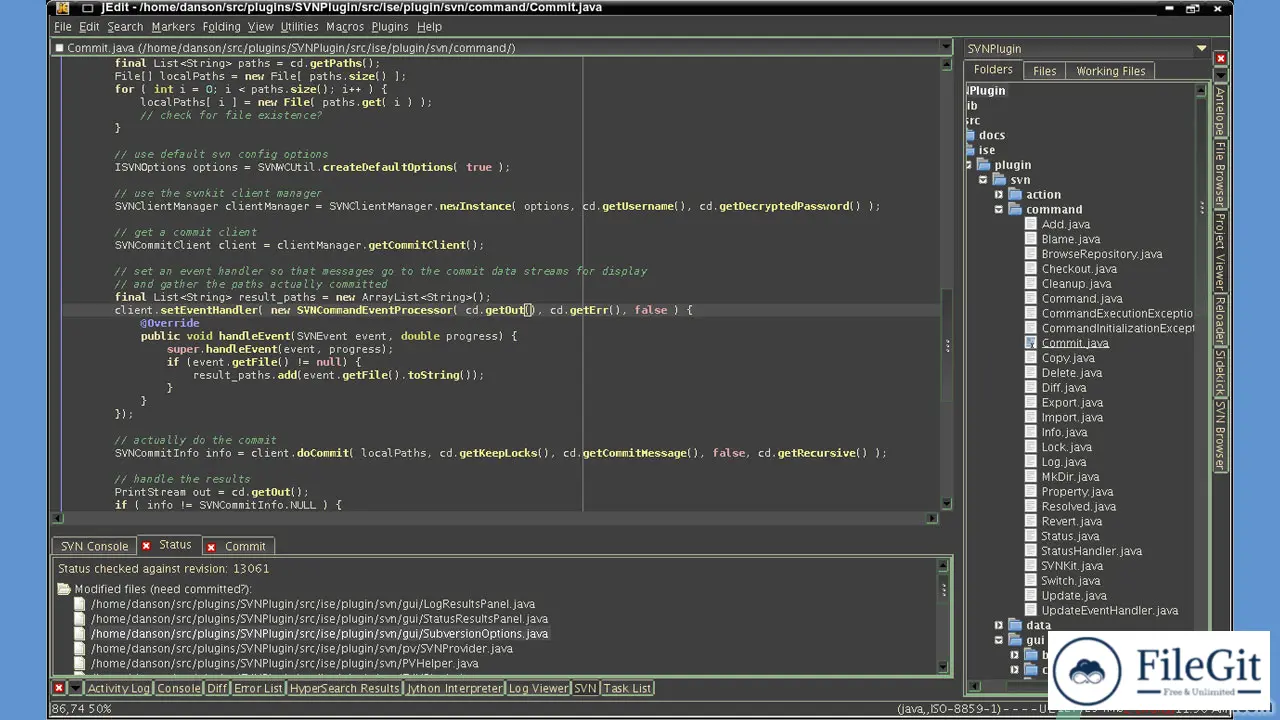
Task: Click the StatusHandler.java file icon
Action: (1031, 551)
